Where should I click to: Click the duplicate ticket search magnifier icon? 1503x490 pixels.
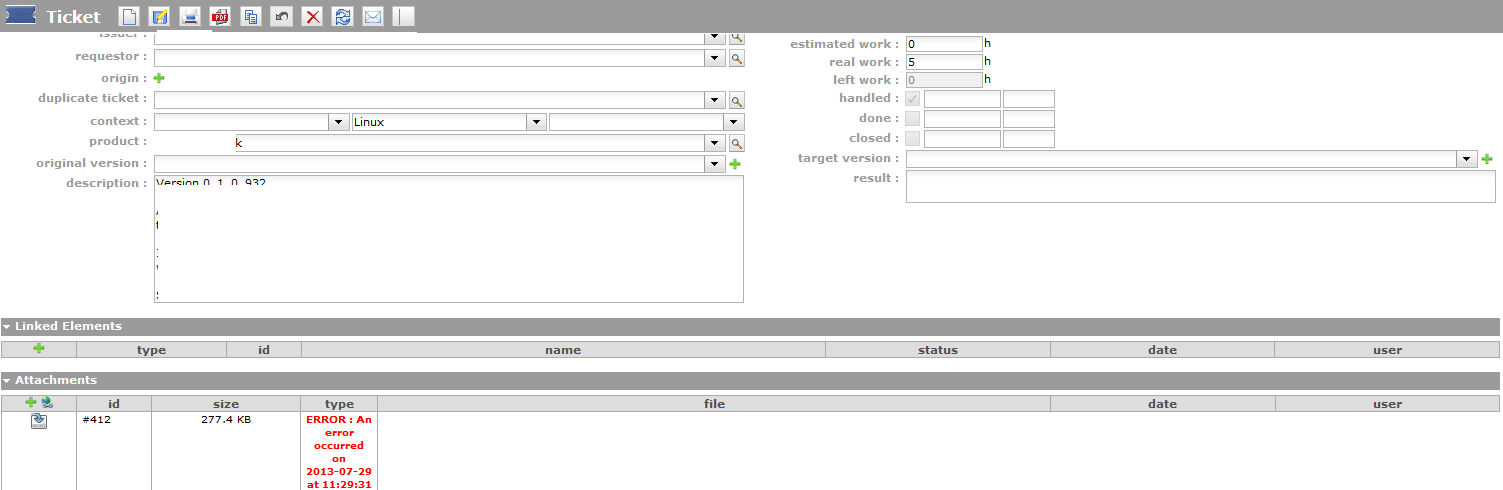point(736,101)
